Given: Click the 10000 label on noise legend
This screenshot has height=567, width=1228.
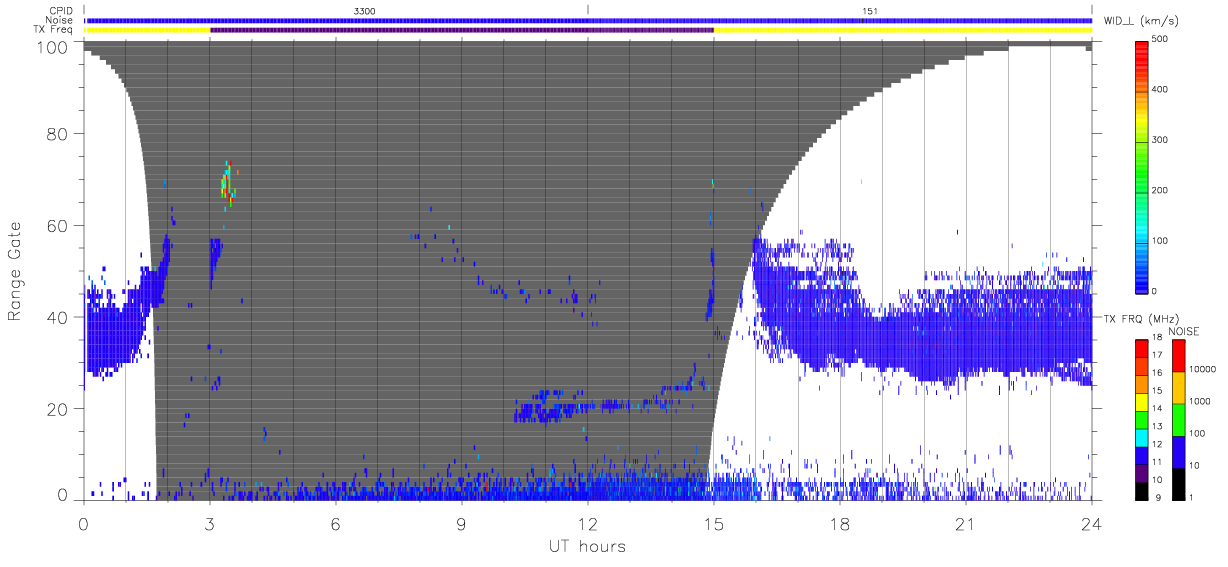Looking at the screenshot, I should [x=1203, y=370].
